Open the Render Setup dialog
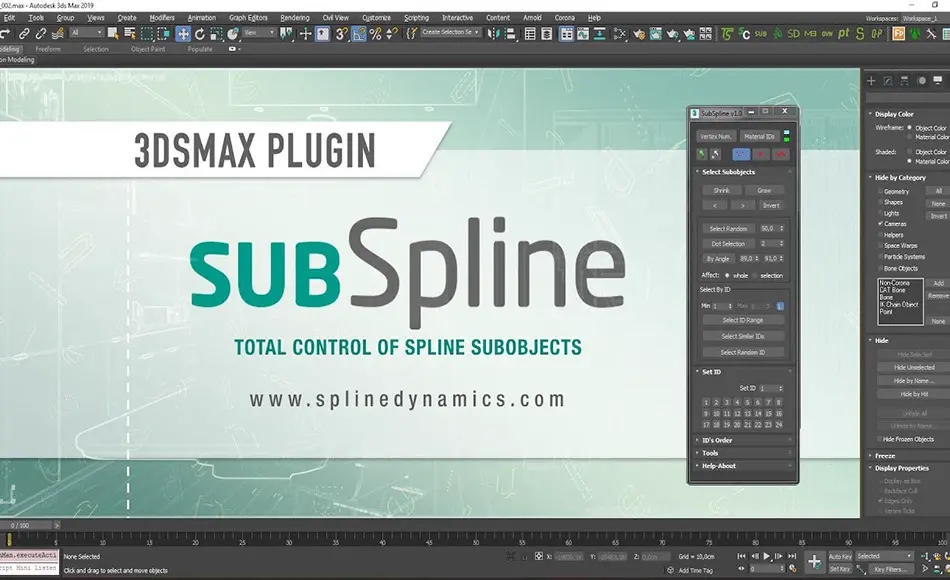 pyautogui.click(x=639, y=33)
